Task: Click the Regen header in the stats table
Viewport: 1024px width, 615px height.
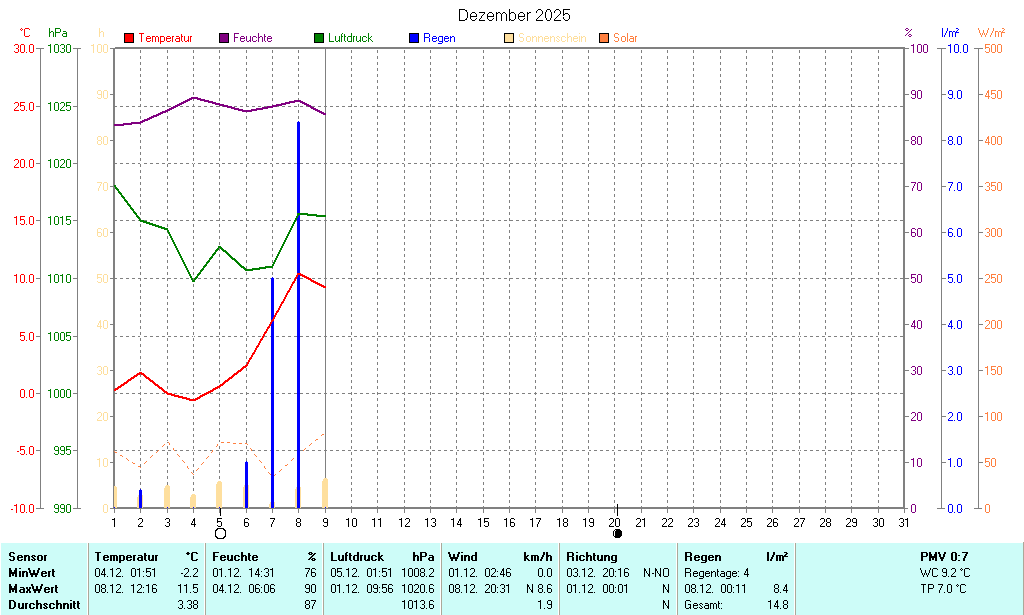Action: 701,557
